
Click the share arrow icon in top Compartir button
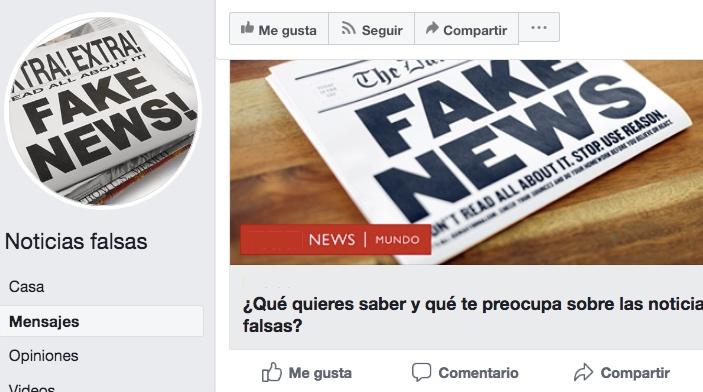432,28
